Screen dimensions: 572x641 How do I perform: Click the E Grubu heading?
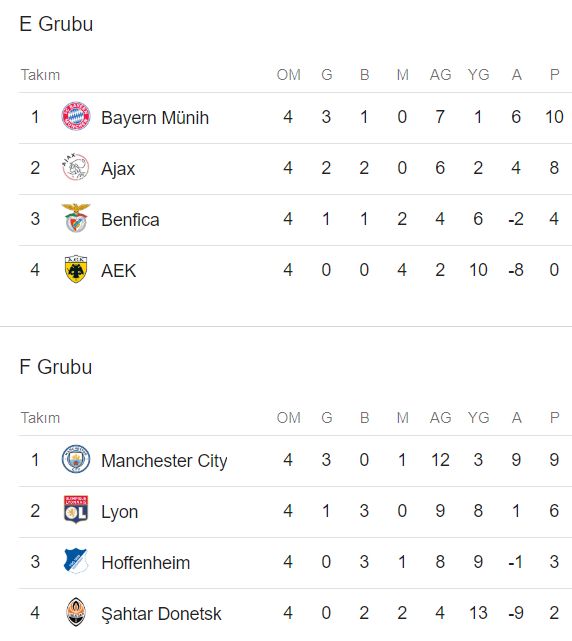[x=56, y=24]
